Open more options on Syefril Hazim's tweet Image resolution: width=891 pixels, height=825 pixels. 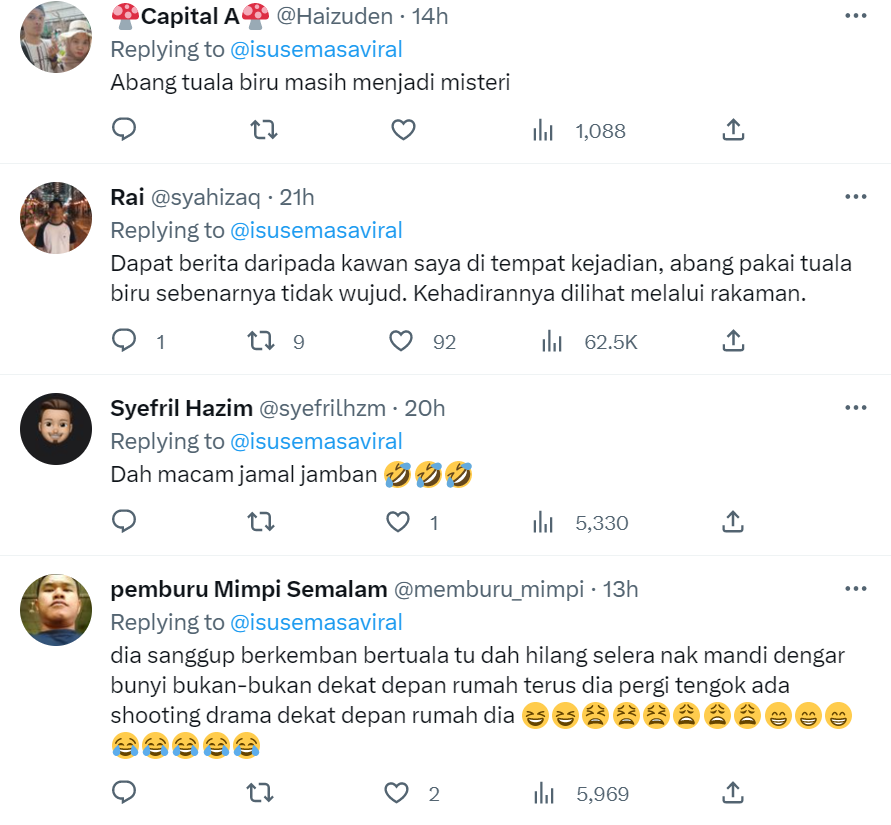pyautogui.click(x=855, y=408)
